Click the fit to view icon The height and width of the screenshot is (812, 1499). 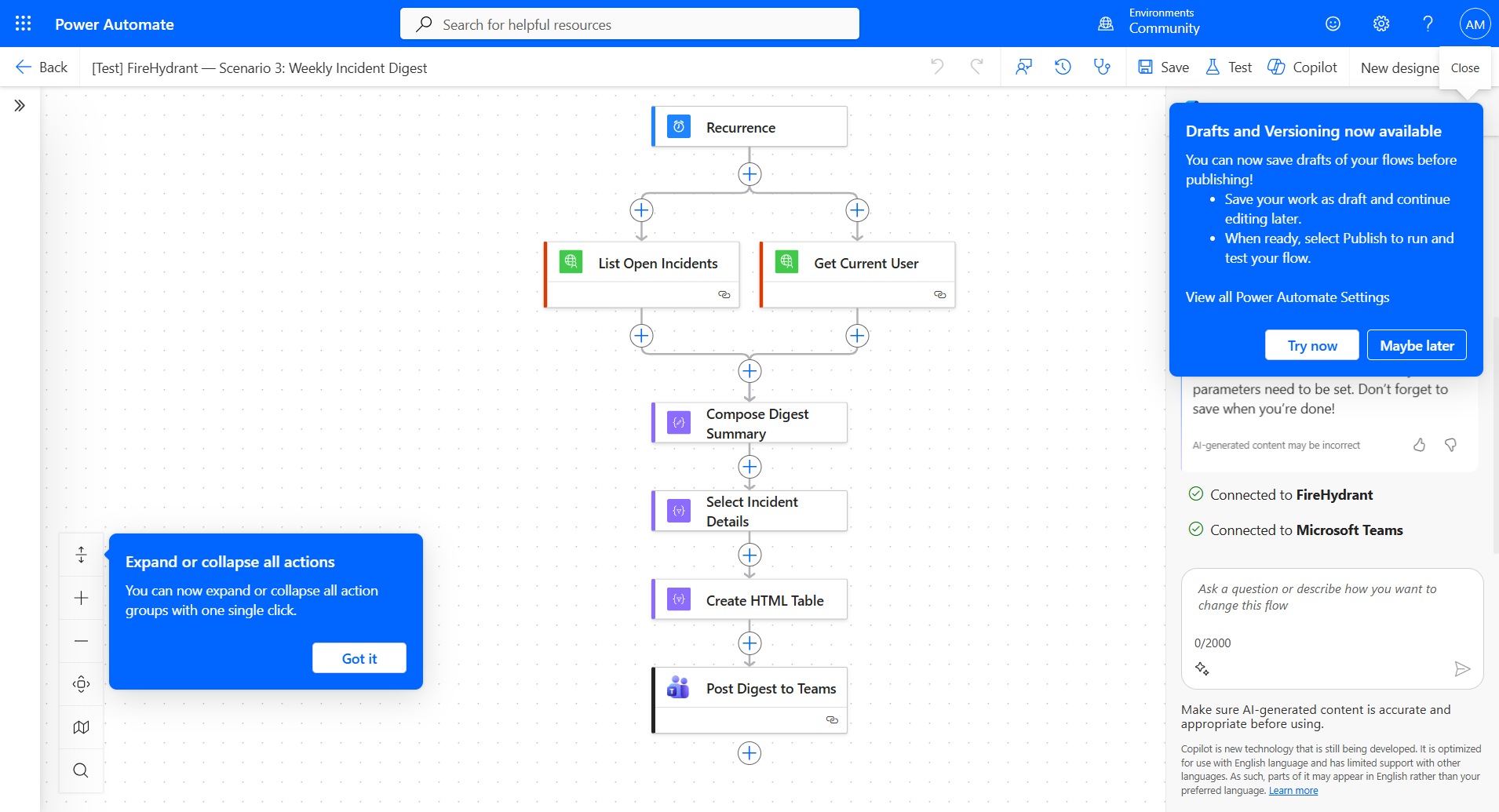point(81,684)
